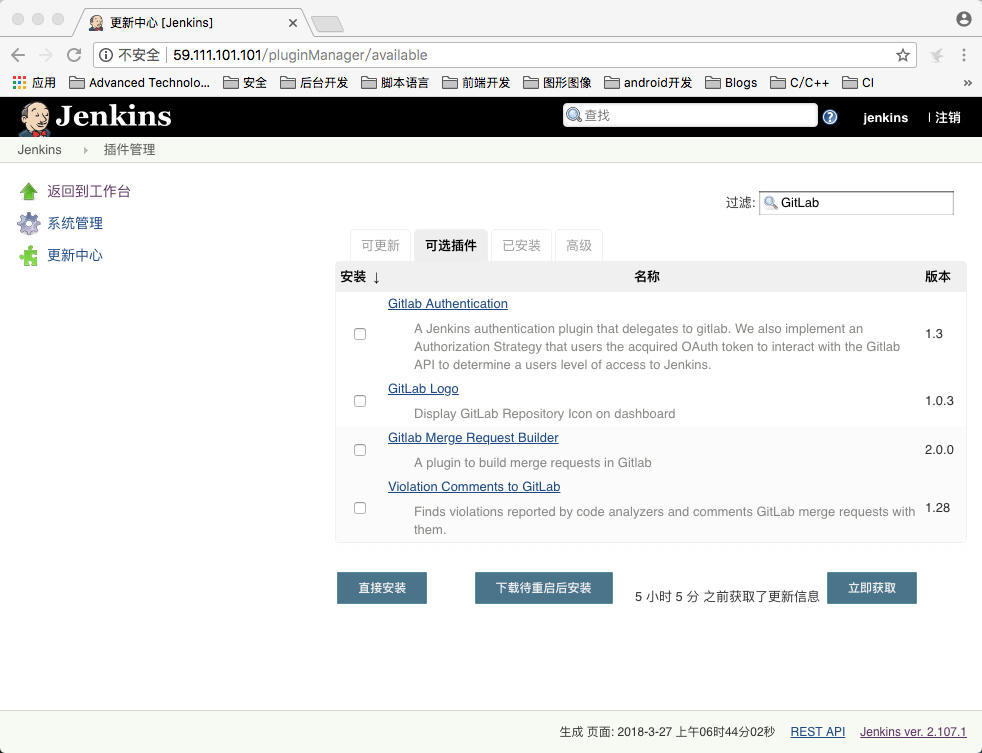Image resolution: width=982 pixels, height=753 pixels.
Task: Switch to the 高级 tab
Action: pos(579,246)
